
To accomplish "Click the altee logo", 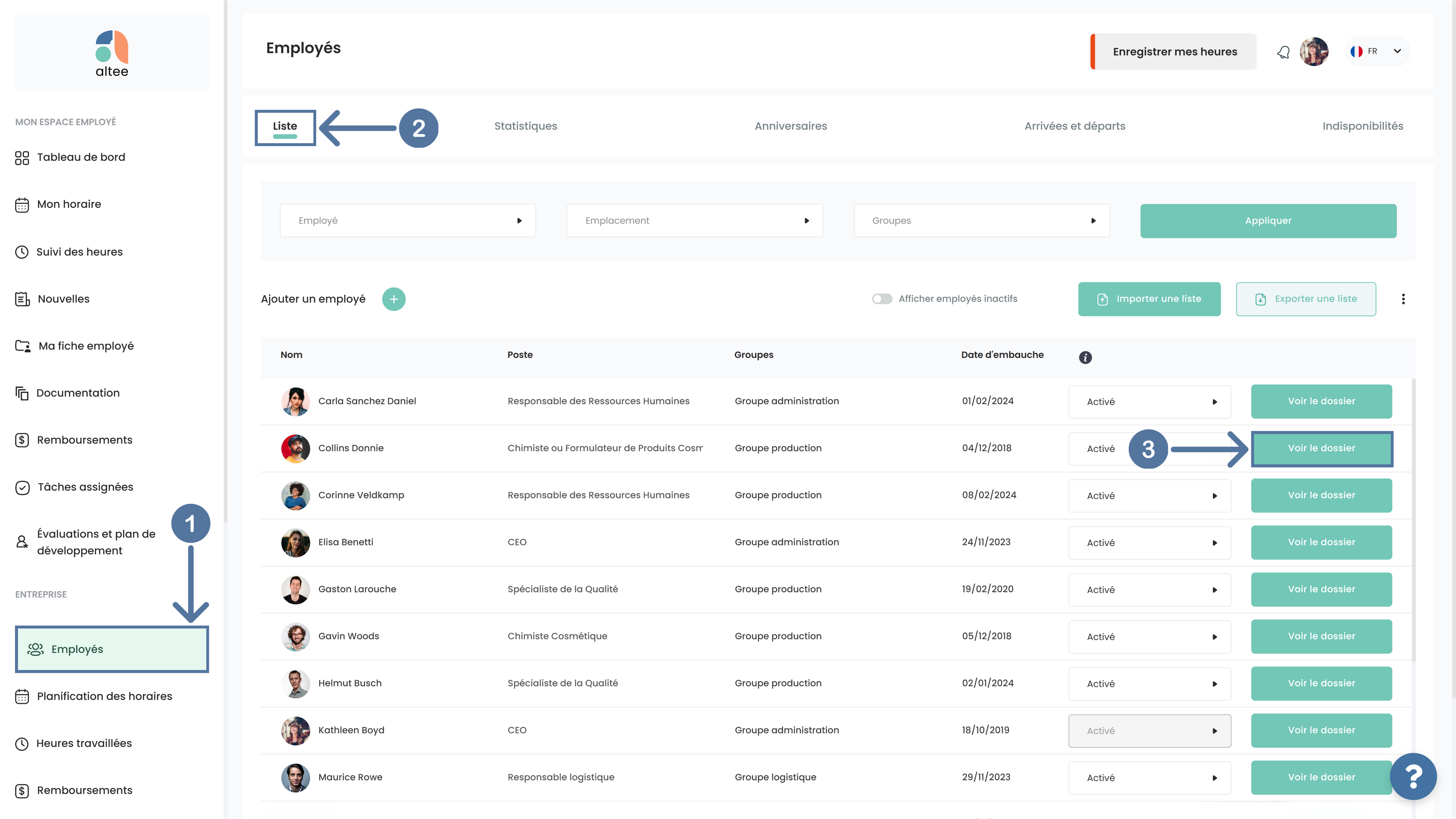I will click(x=112, y=54).
